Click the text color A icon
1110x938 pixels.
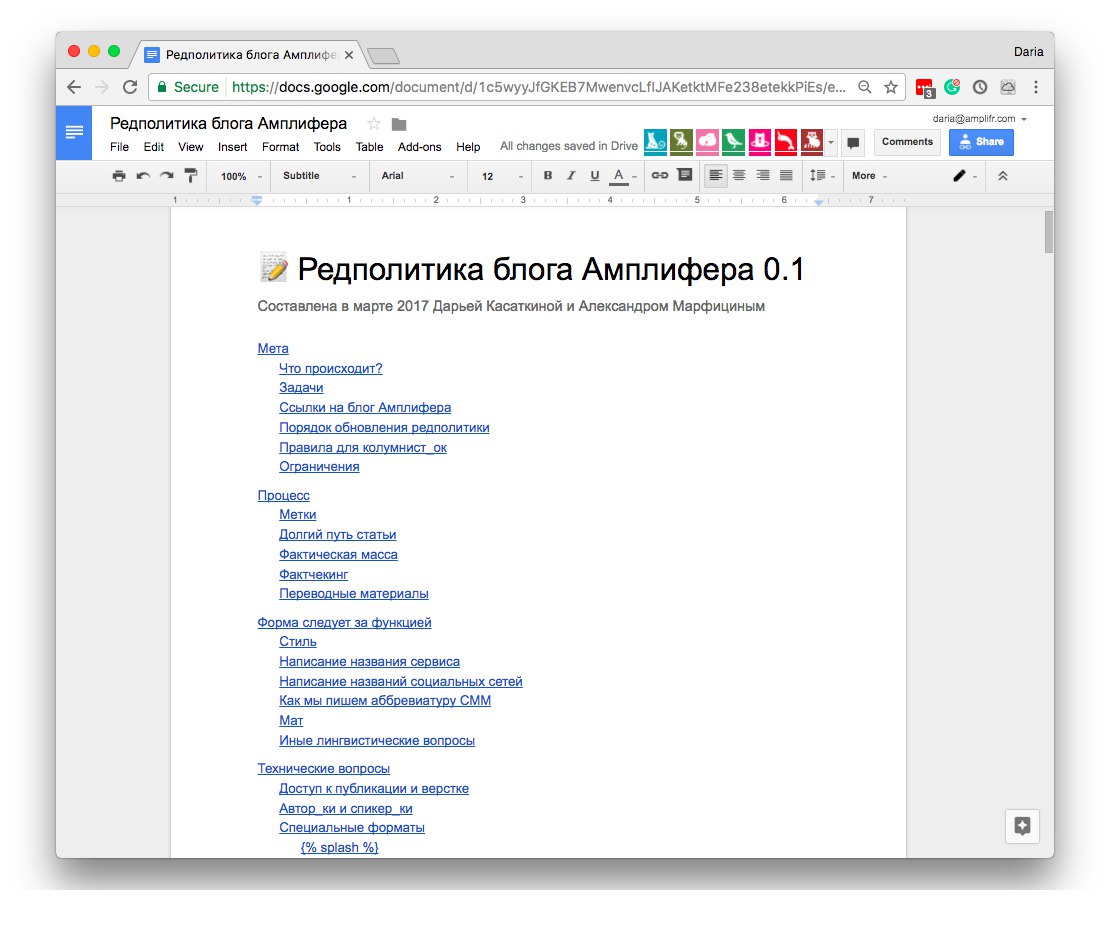pyautogui.click(x=619, y=176)
